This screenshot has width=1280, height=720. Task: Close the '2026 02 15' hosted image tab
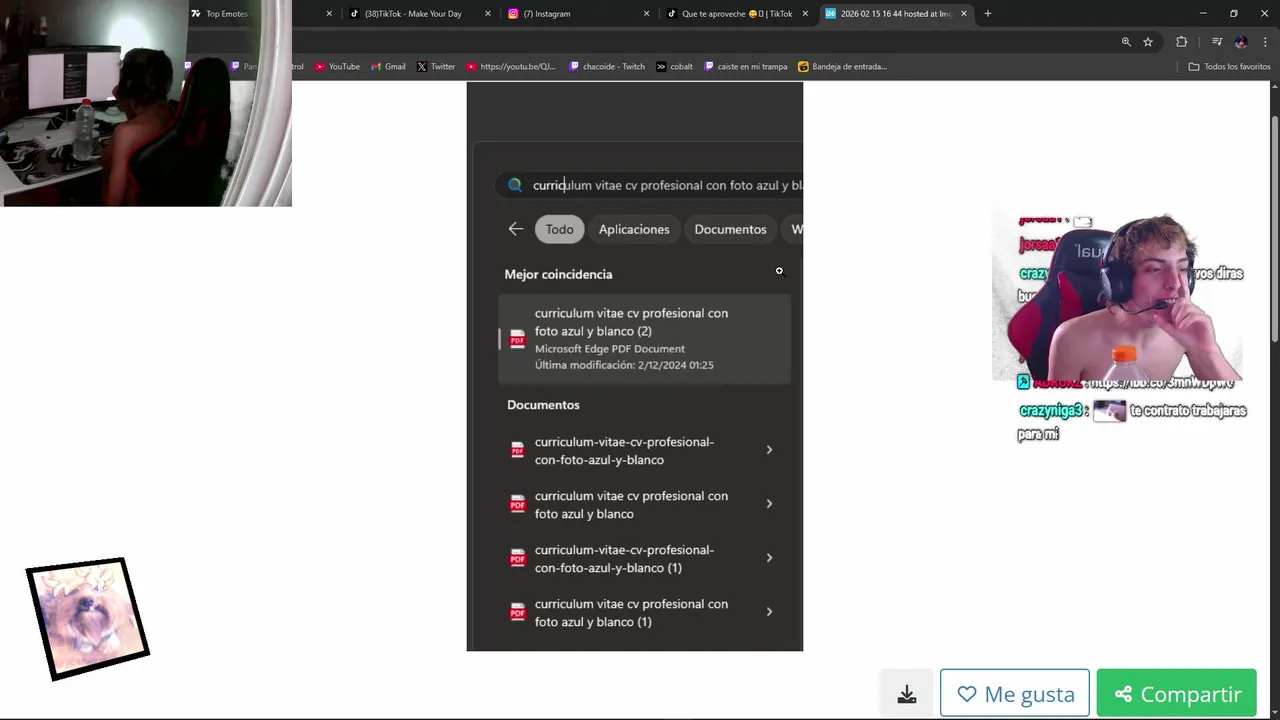[x=964, y=14]
